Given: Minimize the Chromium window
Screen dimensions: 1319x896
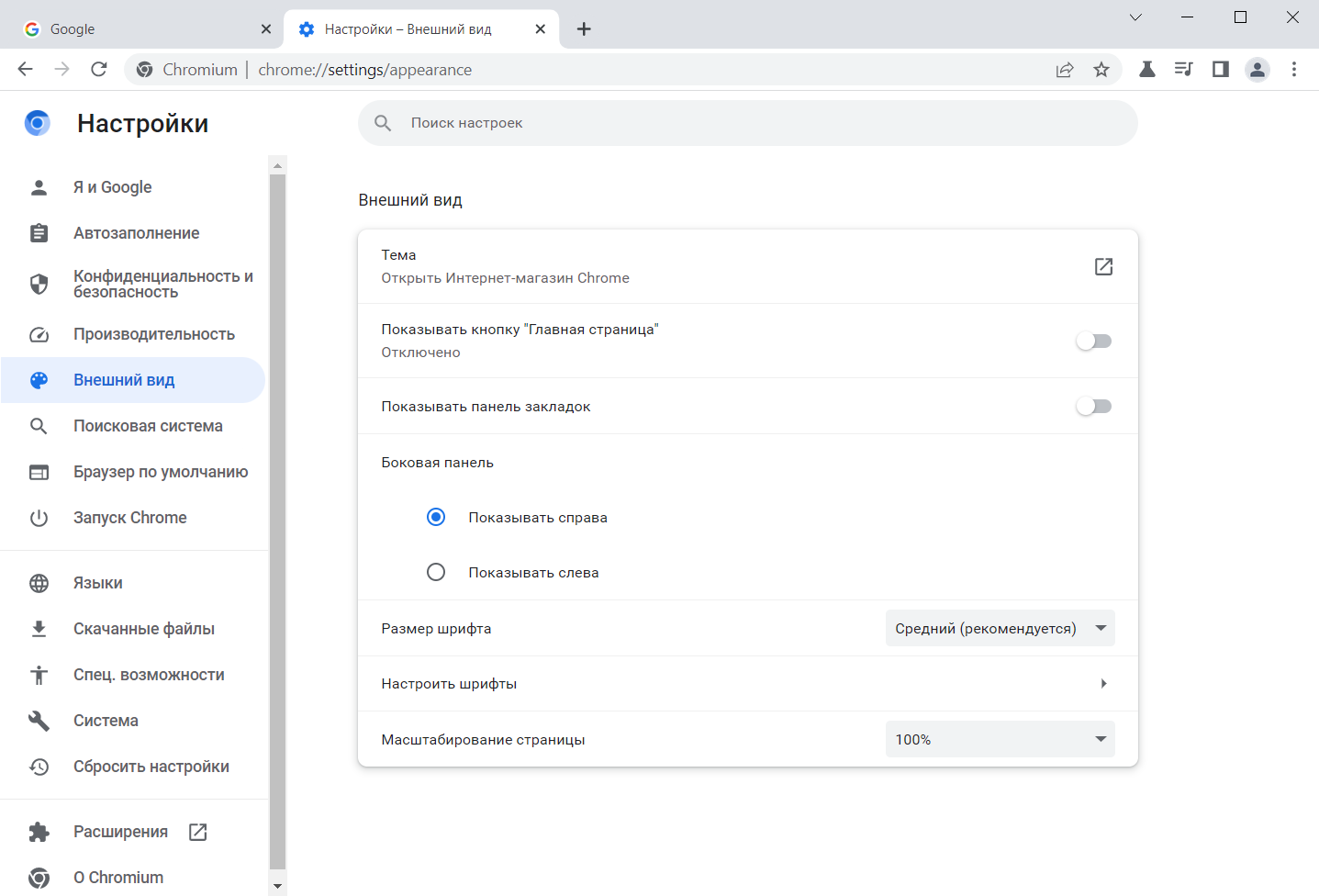Looking at the screenshot, I should (1188, 17).
